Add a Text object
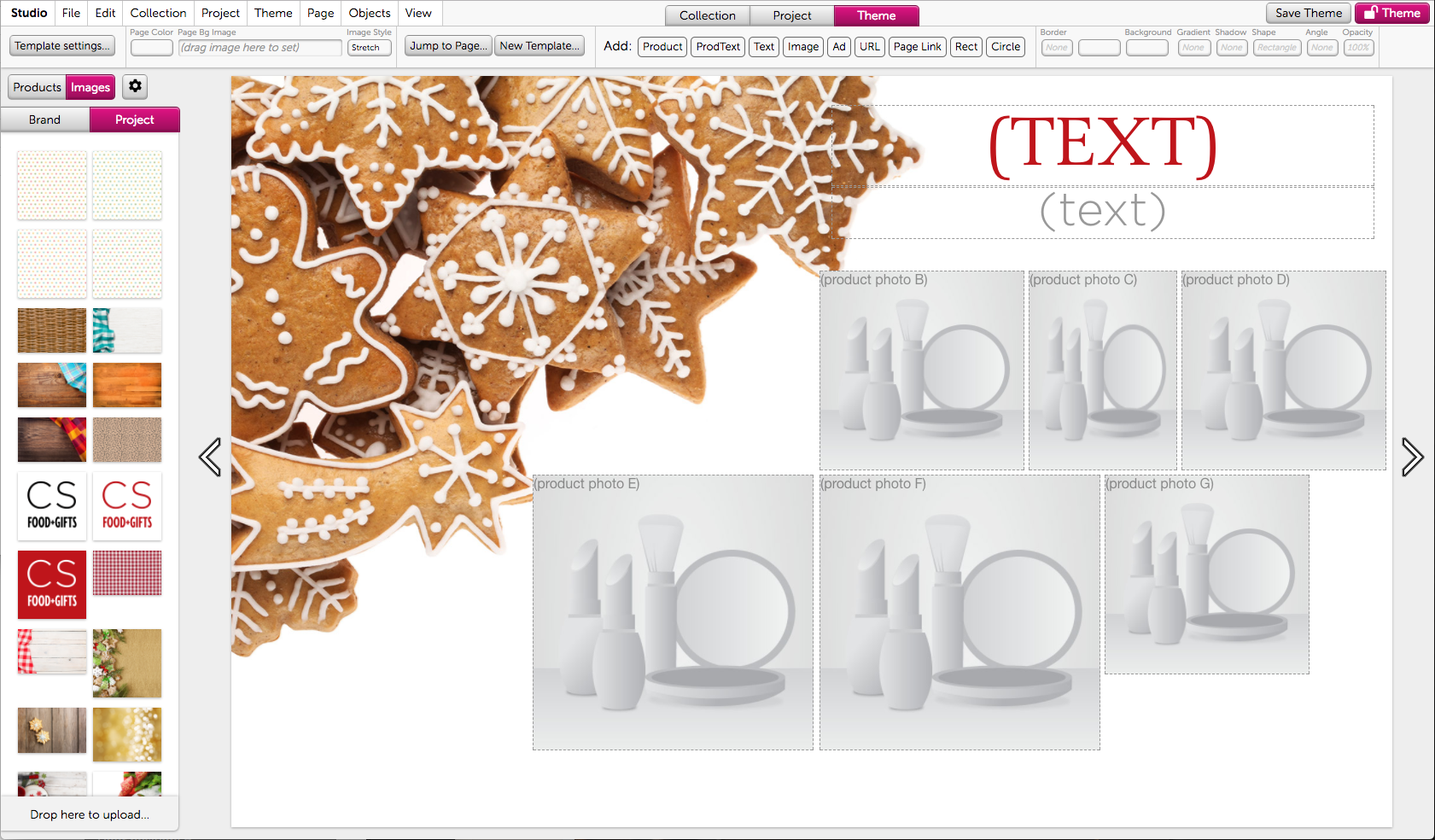 pos(764,47)
